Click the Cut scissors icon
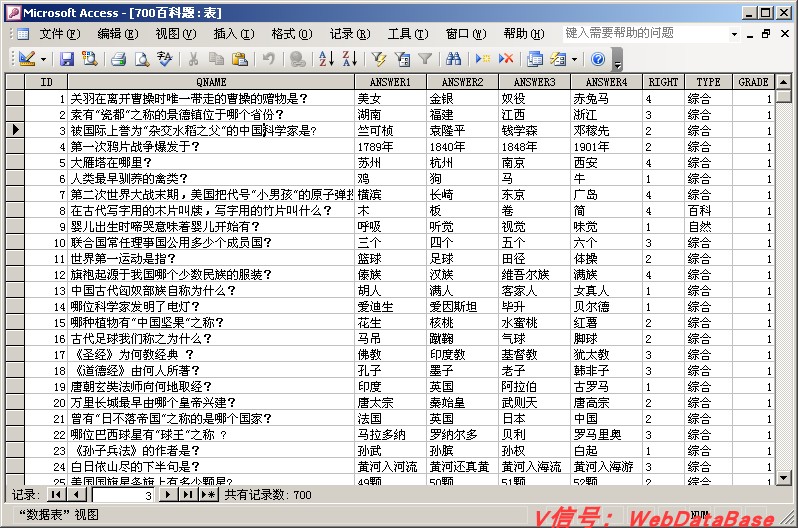 tap(193, 59)
